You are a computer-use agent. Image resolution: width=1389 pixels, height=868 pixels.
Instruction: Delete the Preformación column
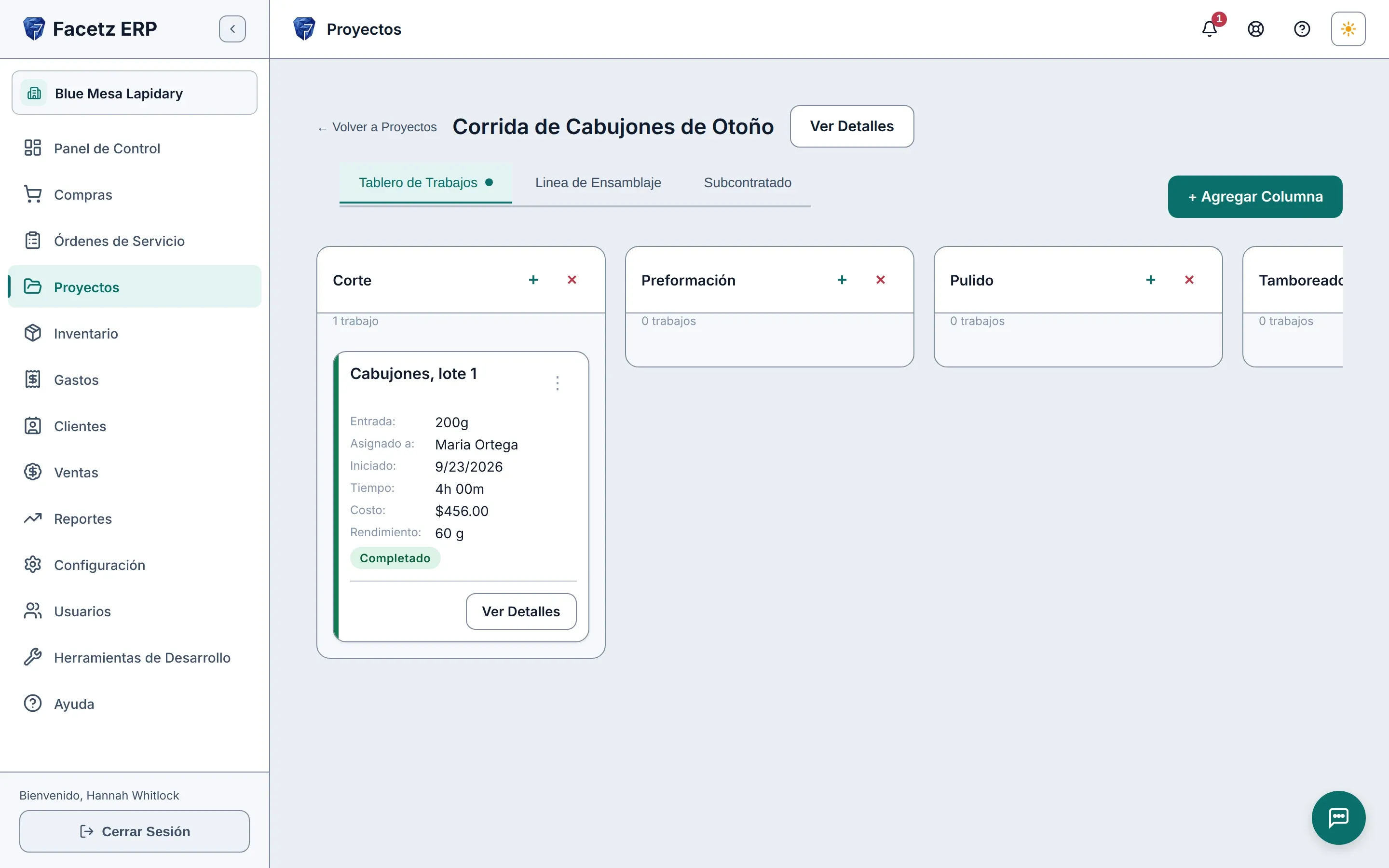881,280
